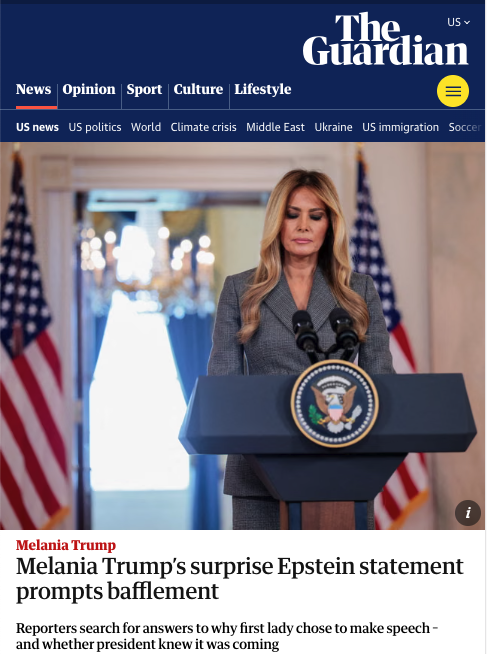Open the Culture section

click(x=198, y=89)
